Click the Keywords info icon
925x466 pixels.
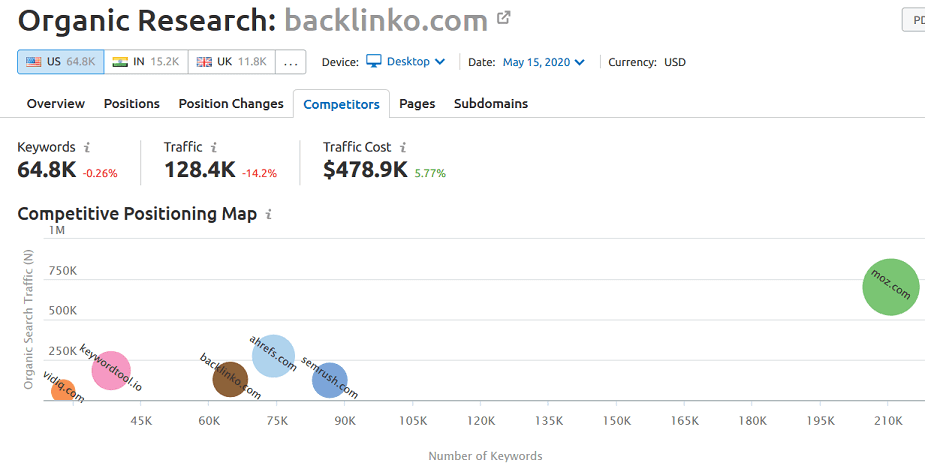87,147
